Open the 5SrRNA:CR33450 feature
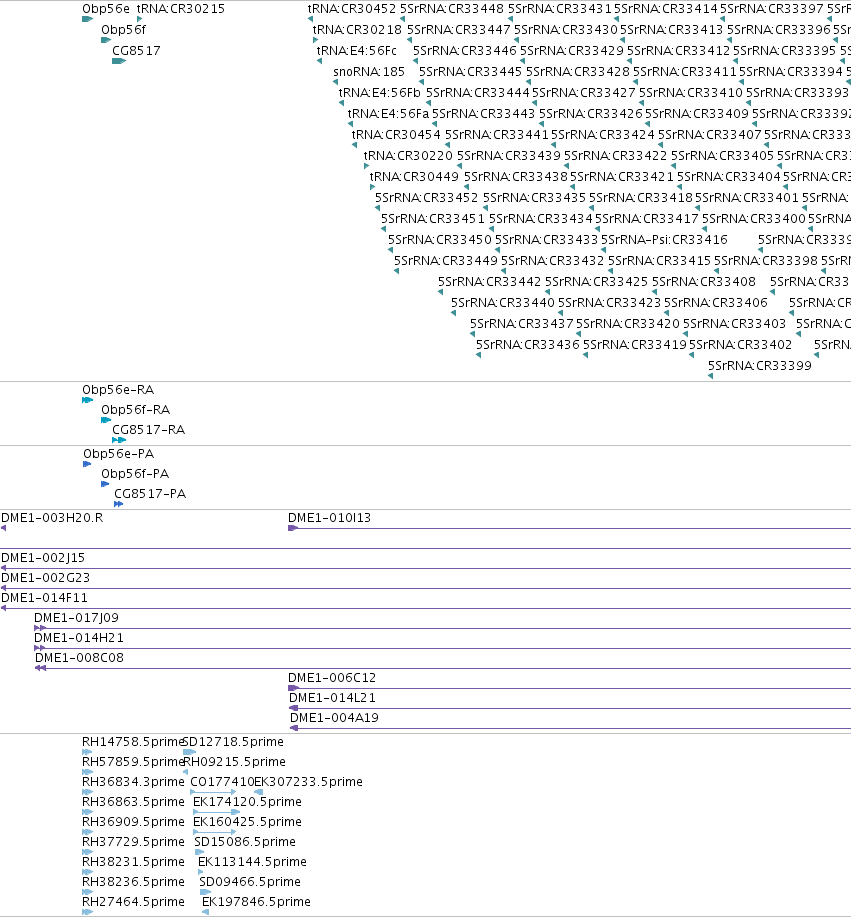 (440, 240)
